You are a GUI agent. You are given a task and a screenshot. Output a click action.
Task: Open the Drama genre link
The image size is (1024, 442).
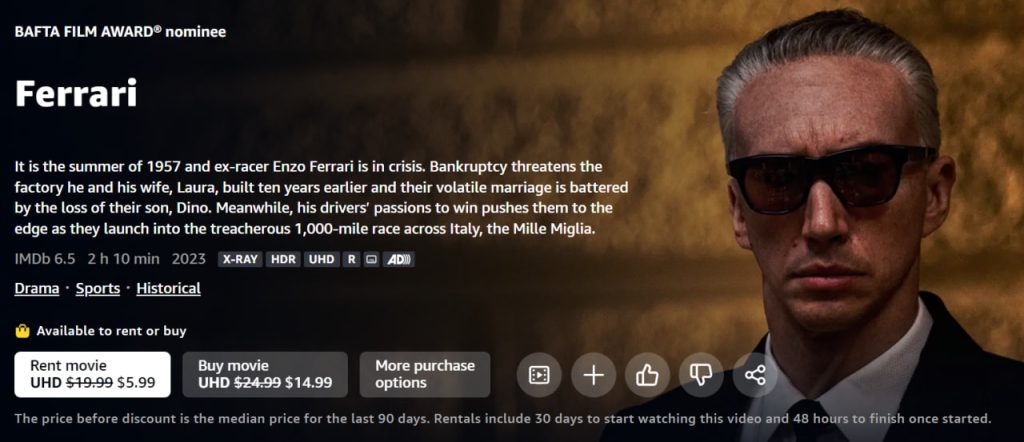[x=37, y=288]
